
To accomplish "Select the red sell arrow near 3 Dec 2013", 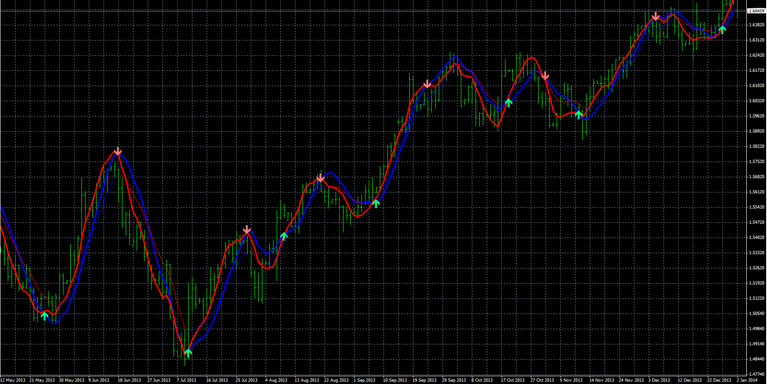I will (655, 17).
